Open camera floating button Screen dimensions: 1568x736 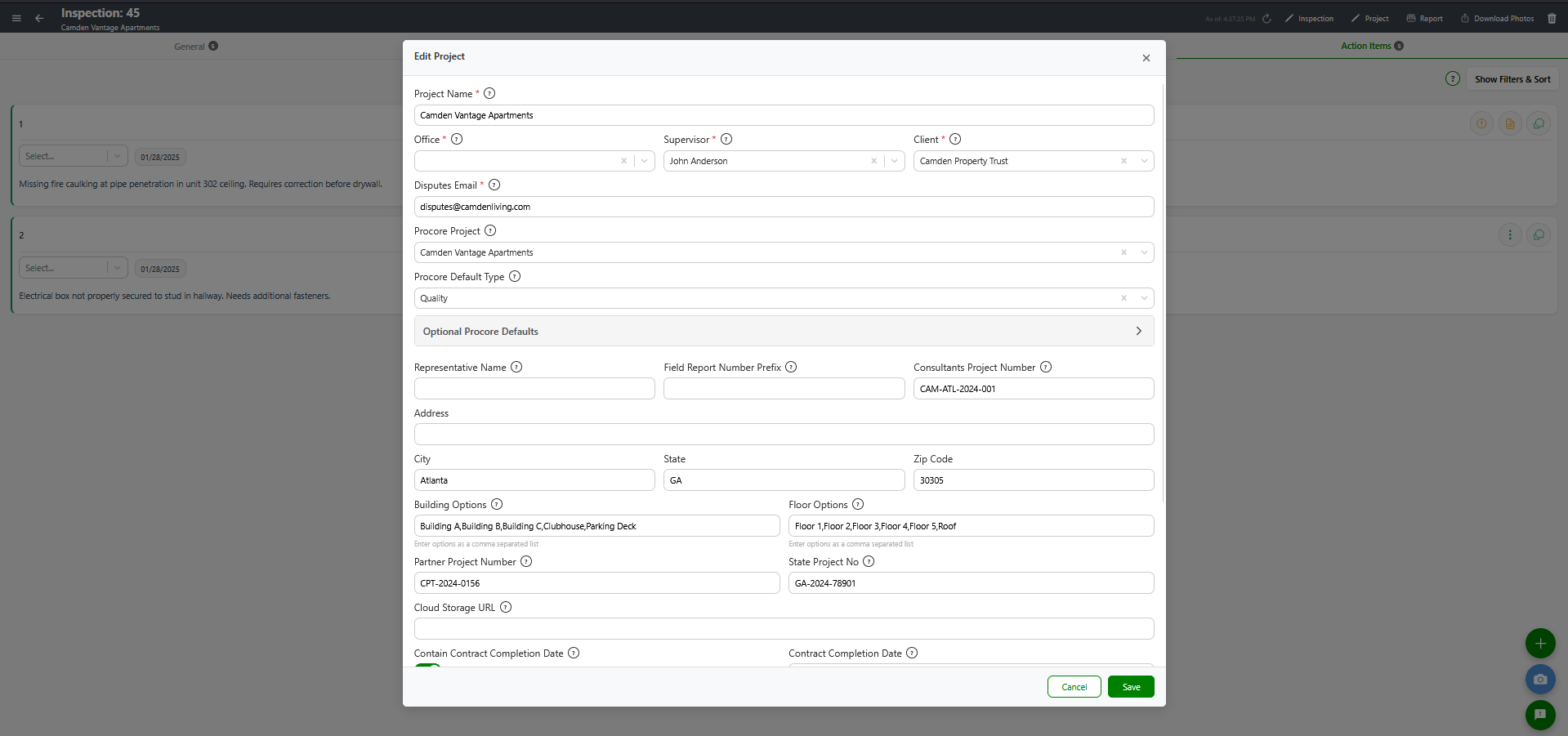(x=1540, y=680)
